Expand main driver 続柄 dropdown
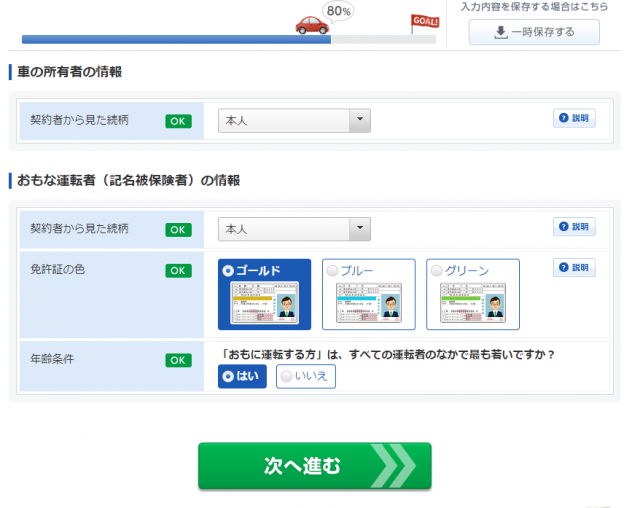Image resolution: width=640 pixels, height=508 pixels. (359, 229)
